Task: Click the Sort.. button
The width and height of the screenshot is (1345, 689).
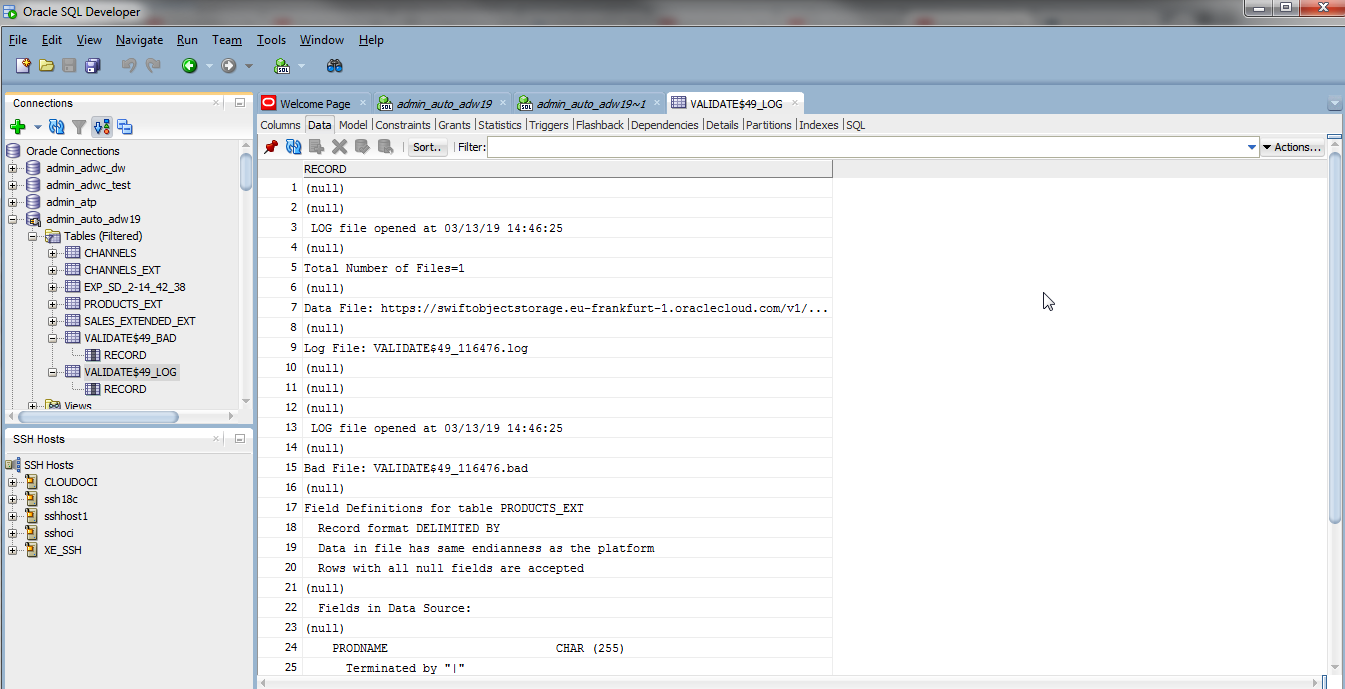Action: tap(427, 147)
